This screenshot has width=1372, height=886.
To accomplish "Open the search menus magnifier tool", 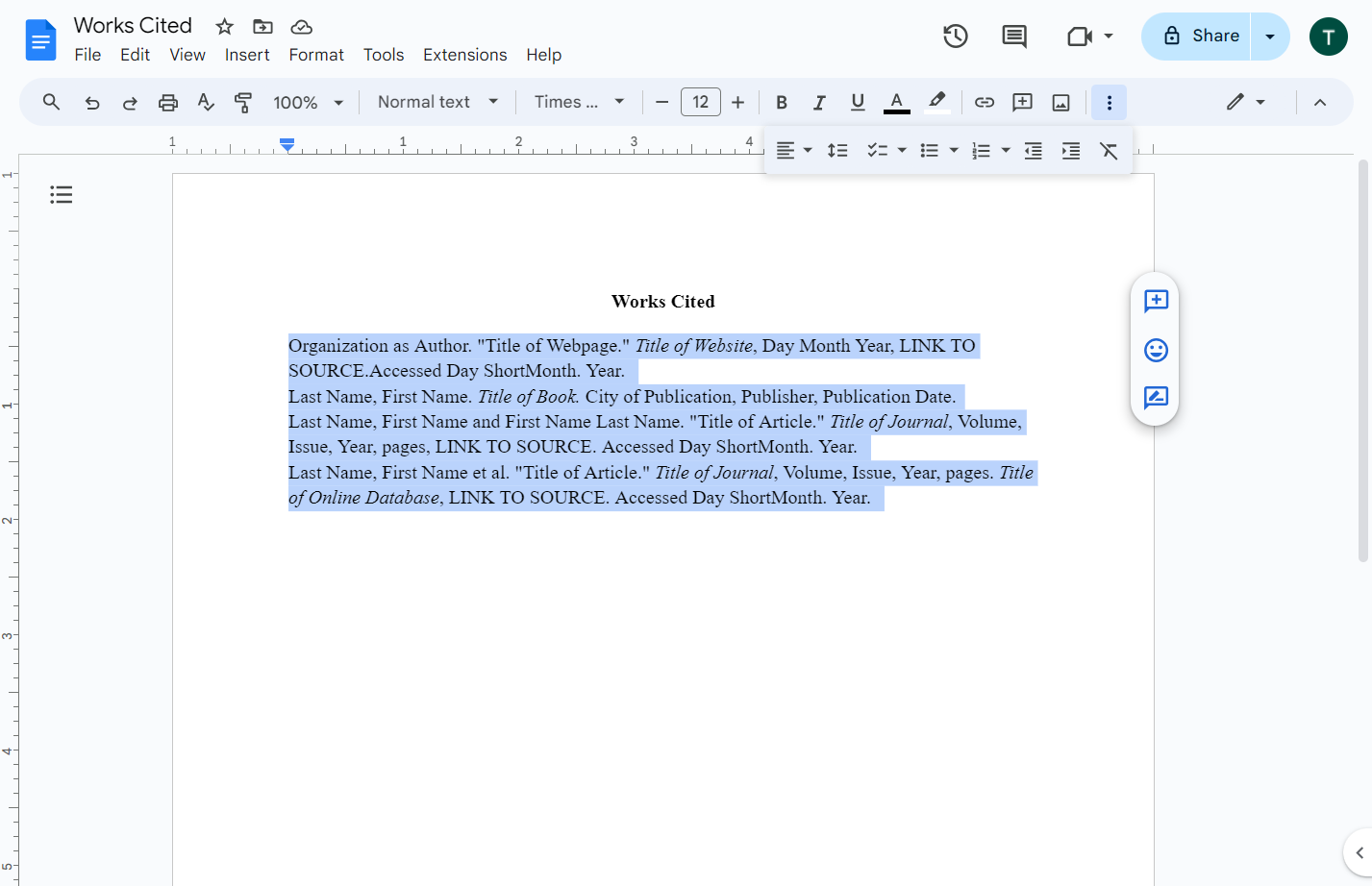I will [52, 102].
